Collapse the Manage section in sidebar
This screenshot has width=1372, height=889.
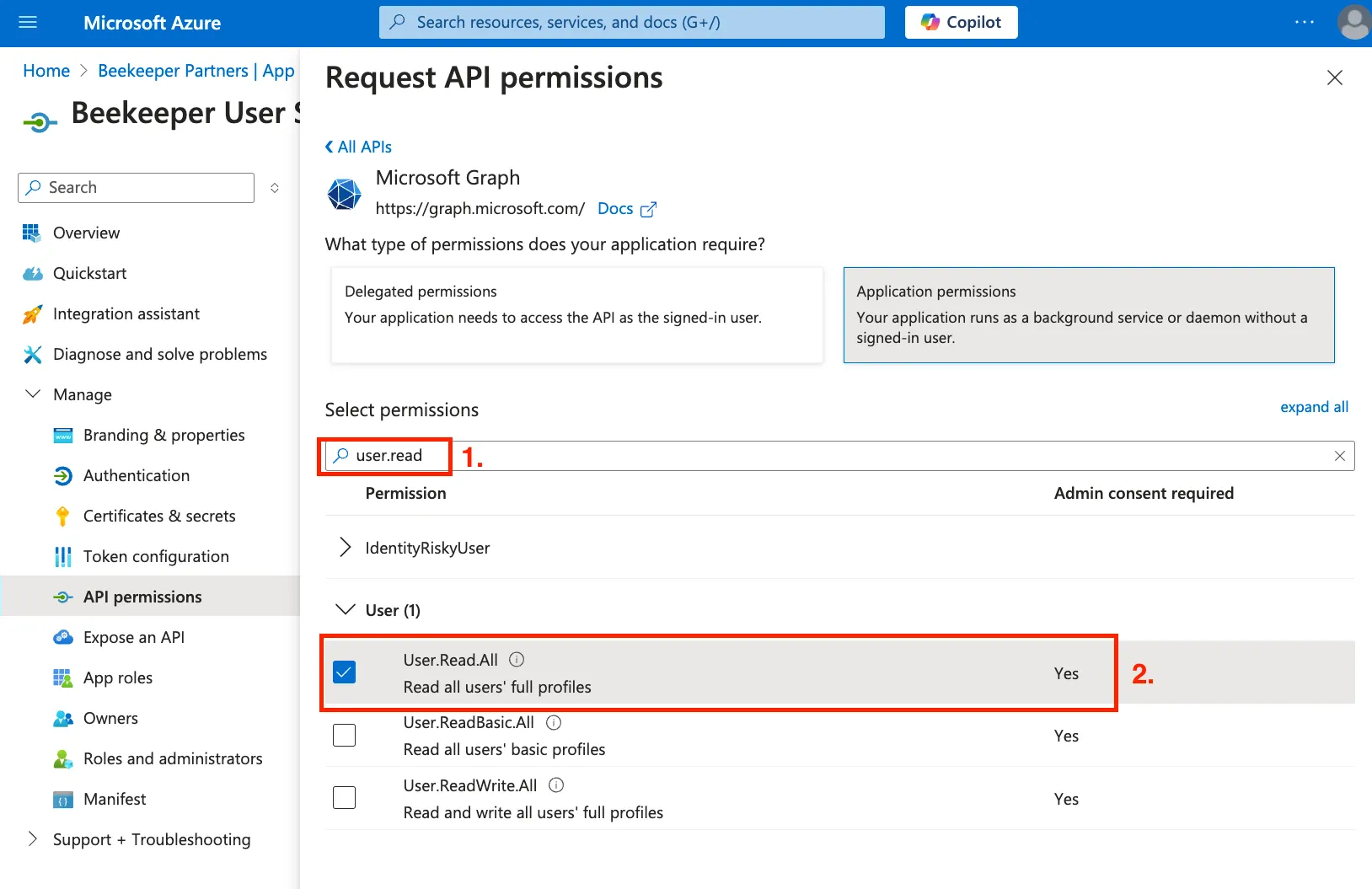click(33, 394)
